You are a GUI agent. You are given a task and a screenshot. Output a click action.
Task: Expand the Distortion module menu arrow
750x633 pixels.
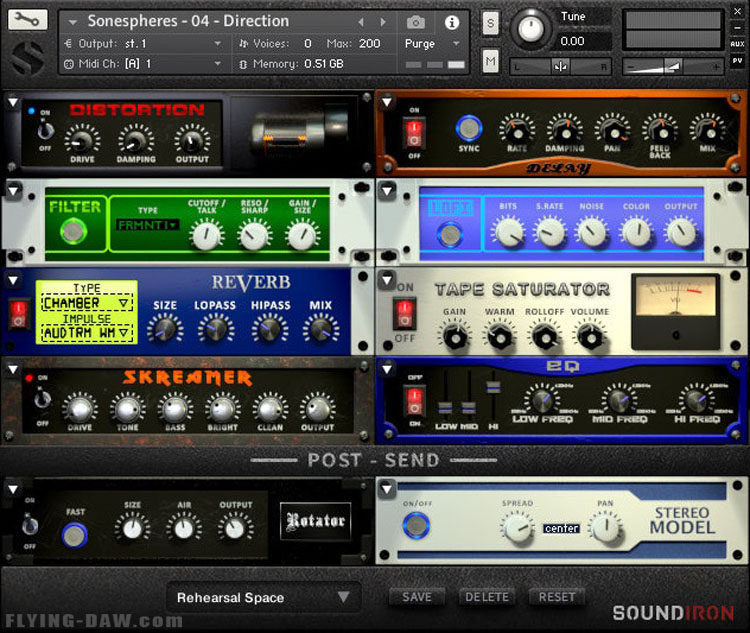[13, 102]
